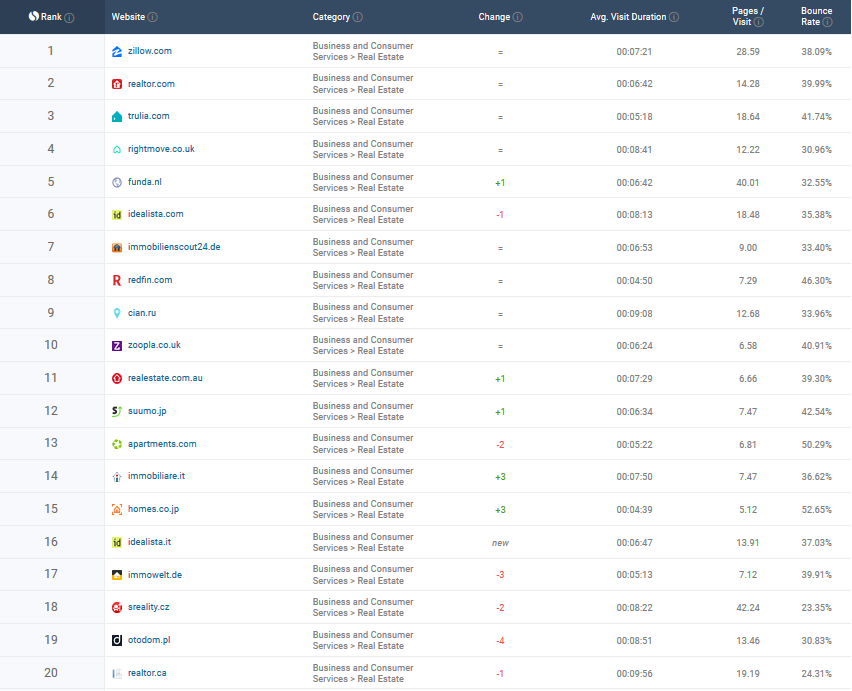This screenshot has width=852, height=691.
Task: Click the Rank column header
Action: pyautogui.click(x=52, y=17)
